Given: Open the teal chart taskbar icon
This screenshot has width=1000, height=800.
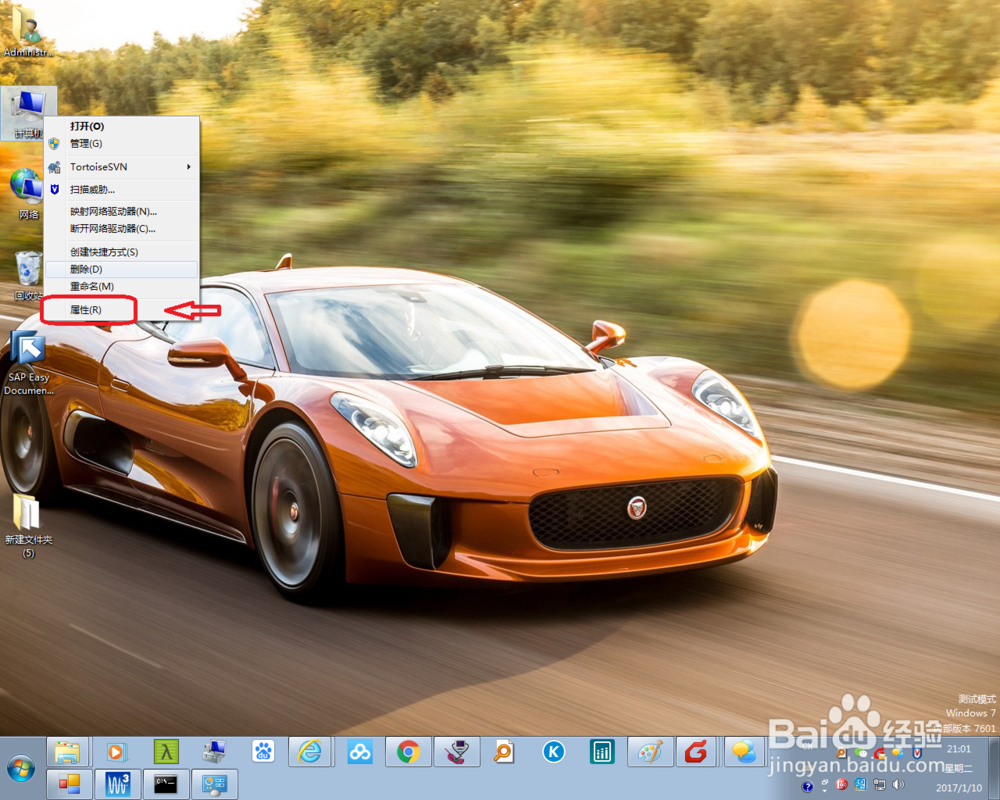Looking at the screenshot, I should click(x=602, y=752).
